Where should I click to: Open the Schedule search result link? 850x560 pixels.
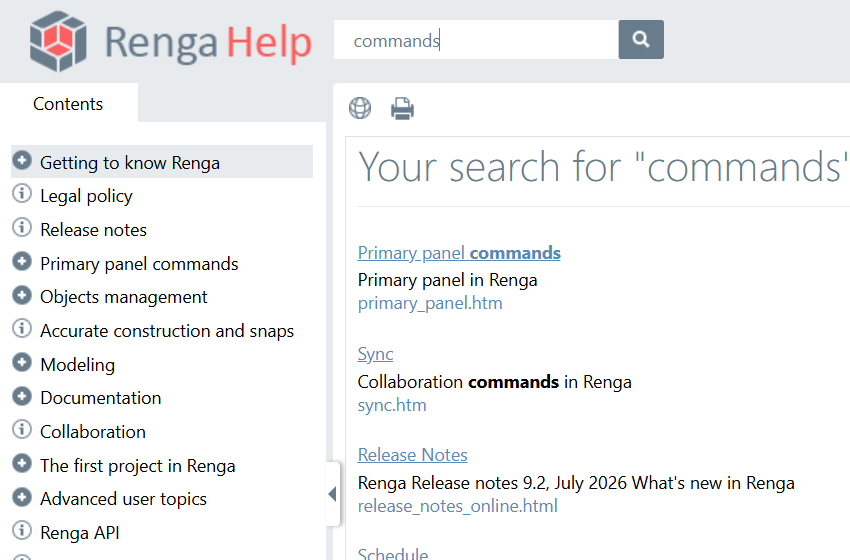point(393,553)
